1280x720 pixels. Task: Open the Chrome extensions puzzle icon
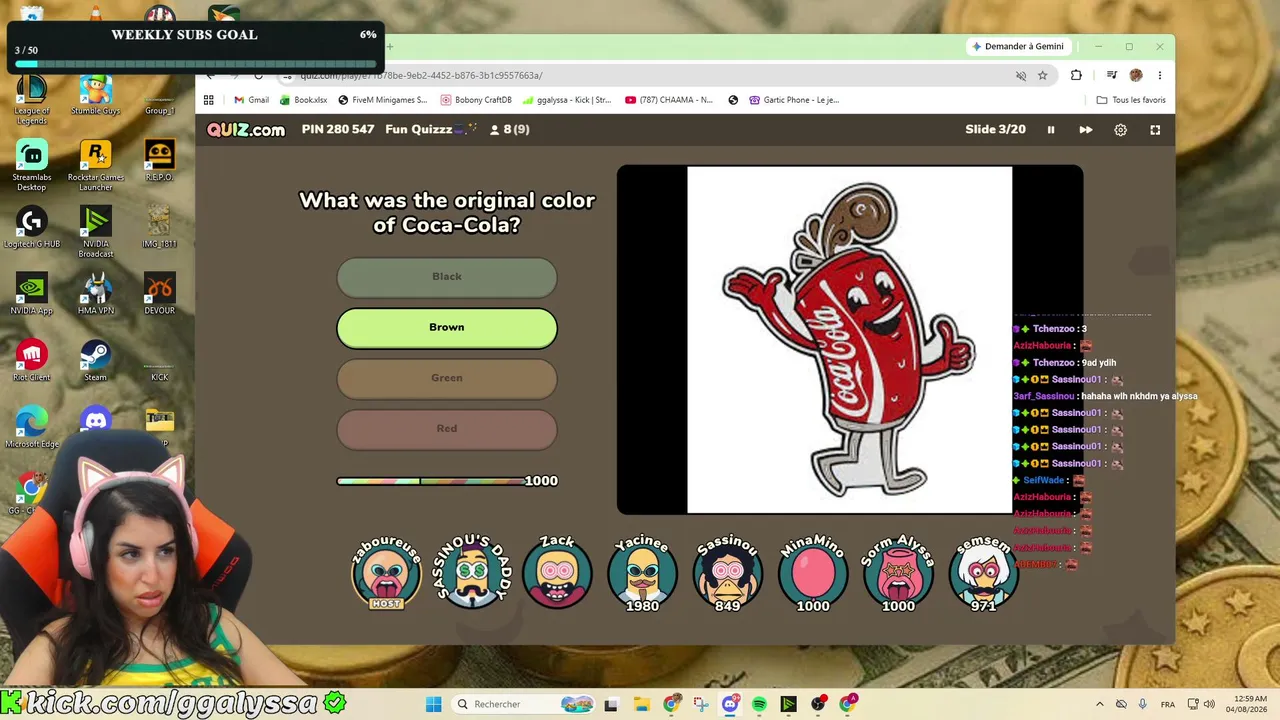click(x=1076, y=75)
